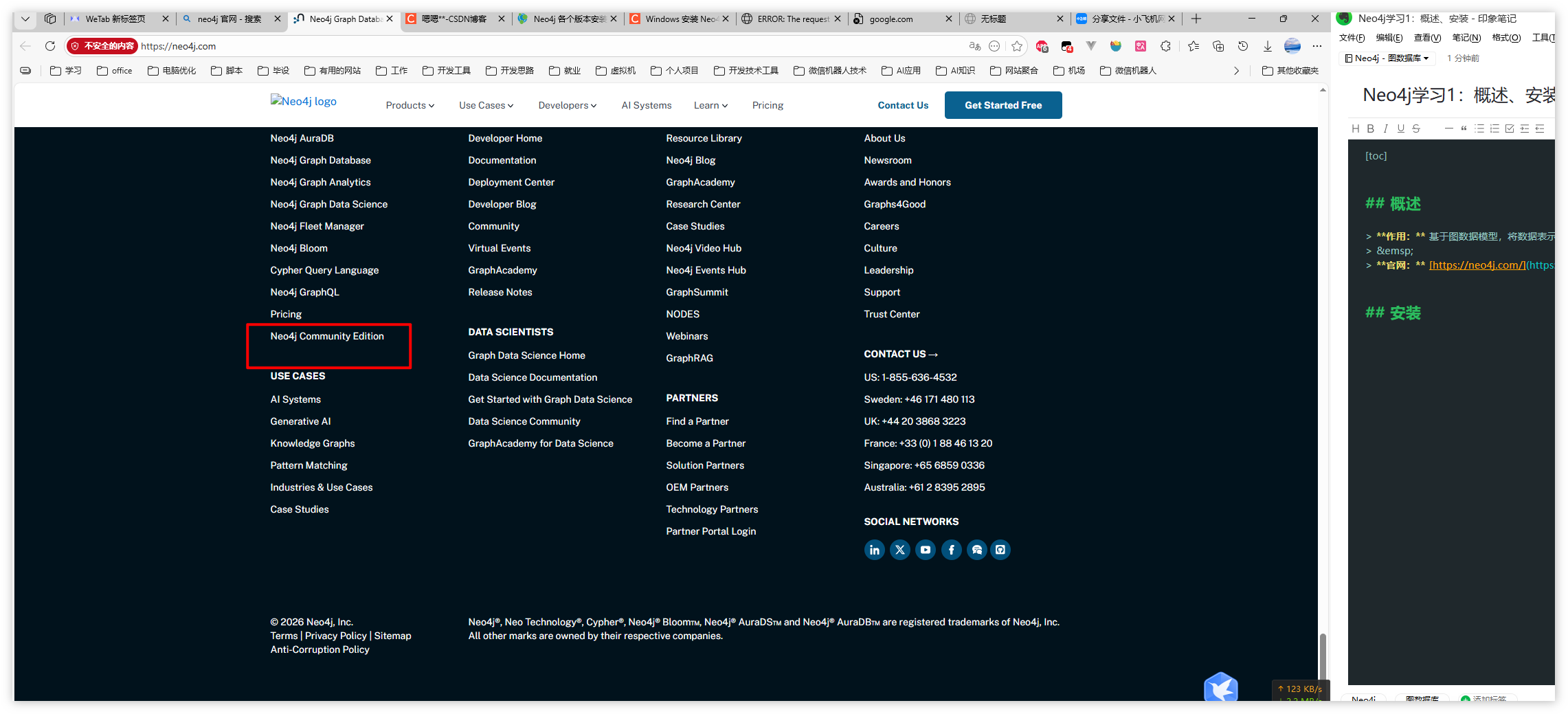
Task: Open the ABP ad blocker extension
Action: tap(1042, 46)
